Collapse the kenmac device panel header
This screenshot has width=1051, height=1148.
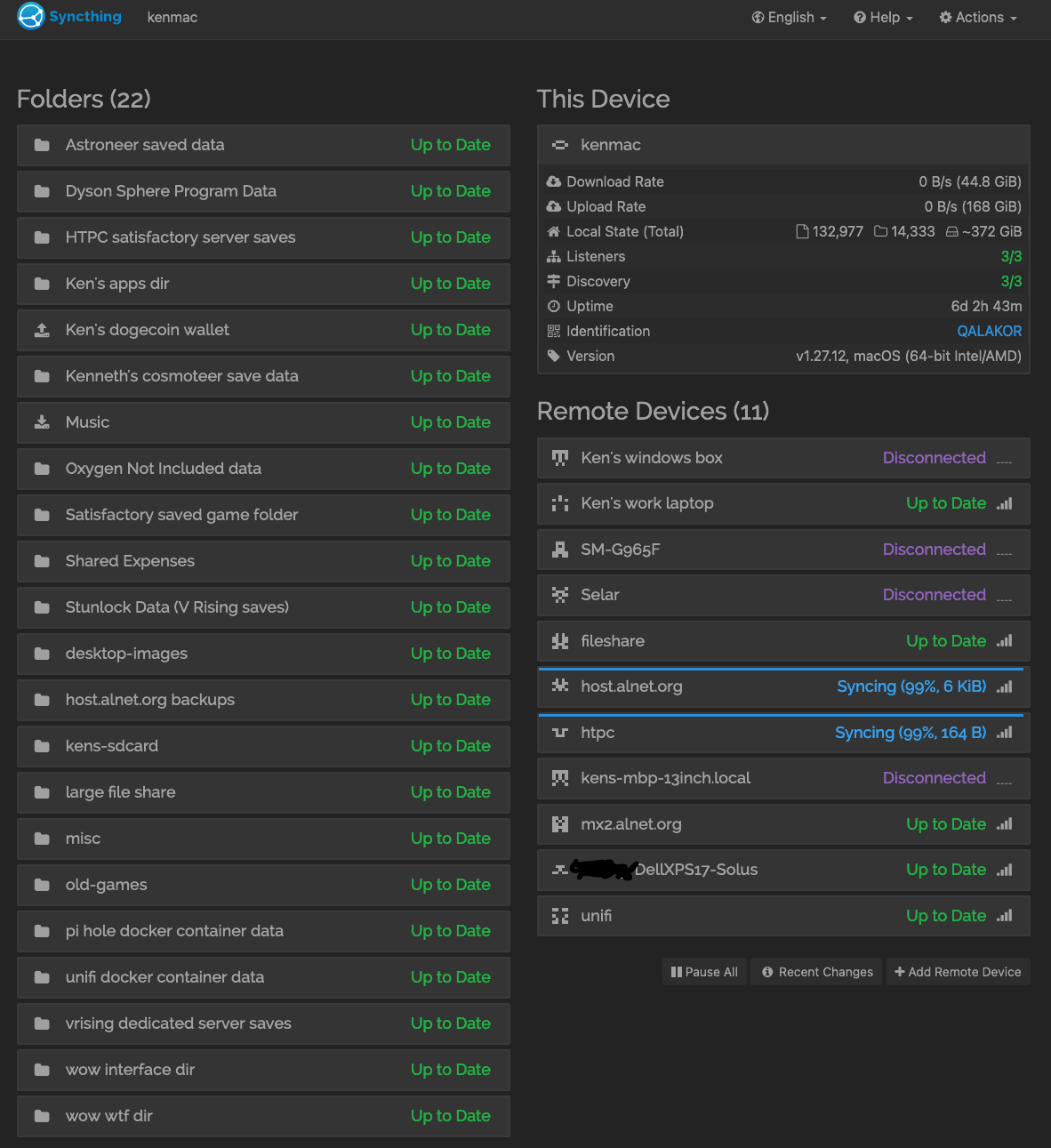782,145
